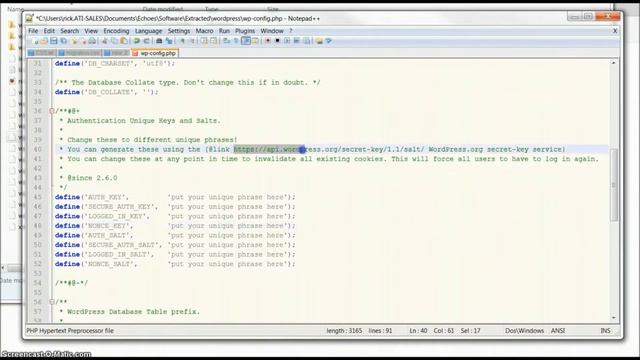
Task: Click 'ANSI' encoding in status bar
Action: point(558,331)
